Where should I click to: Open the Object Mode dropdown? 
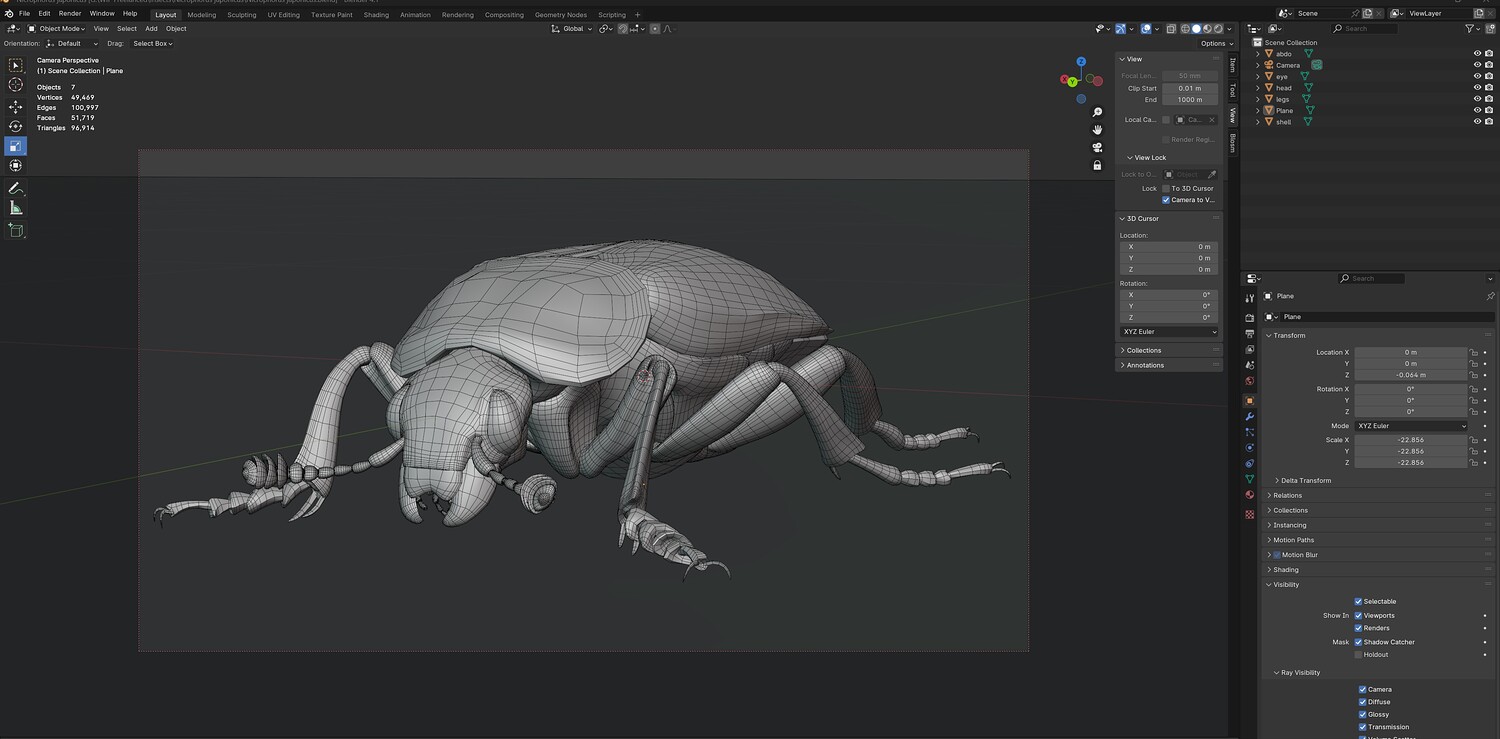click(x=62, y=29)
